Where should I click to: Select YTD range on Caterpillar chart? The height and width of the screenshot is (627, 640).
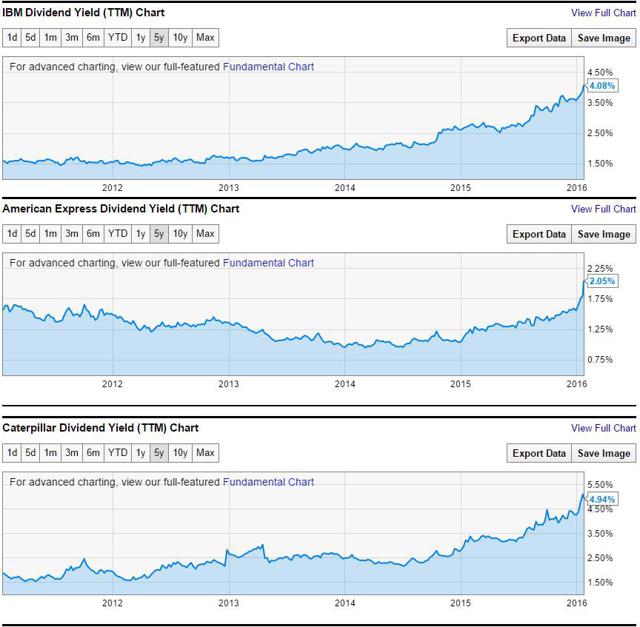click(x=118, y=453)
